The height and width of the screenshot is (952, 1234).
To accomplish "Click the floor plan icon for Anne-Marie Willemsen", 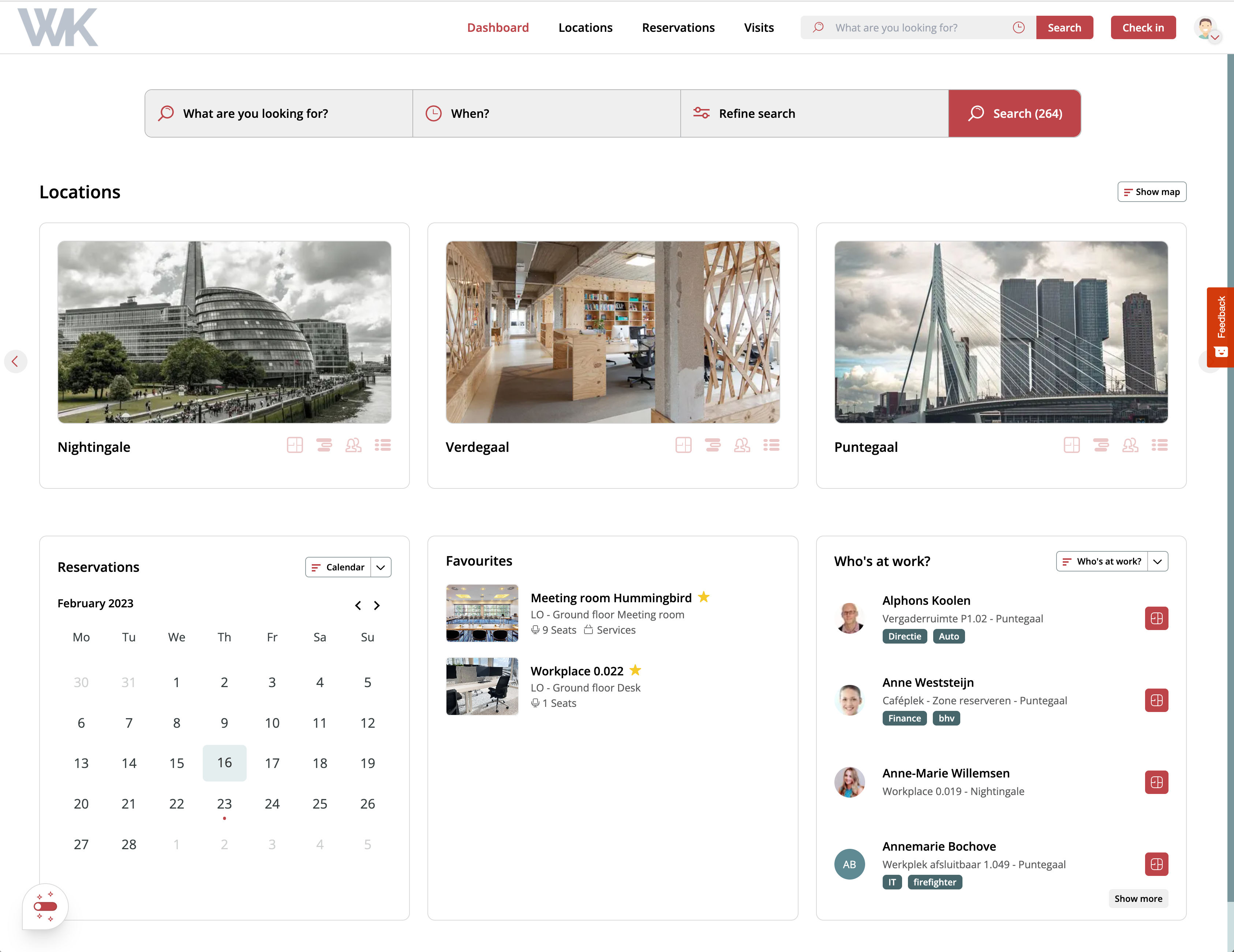I will coord(1156,782).
